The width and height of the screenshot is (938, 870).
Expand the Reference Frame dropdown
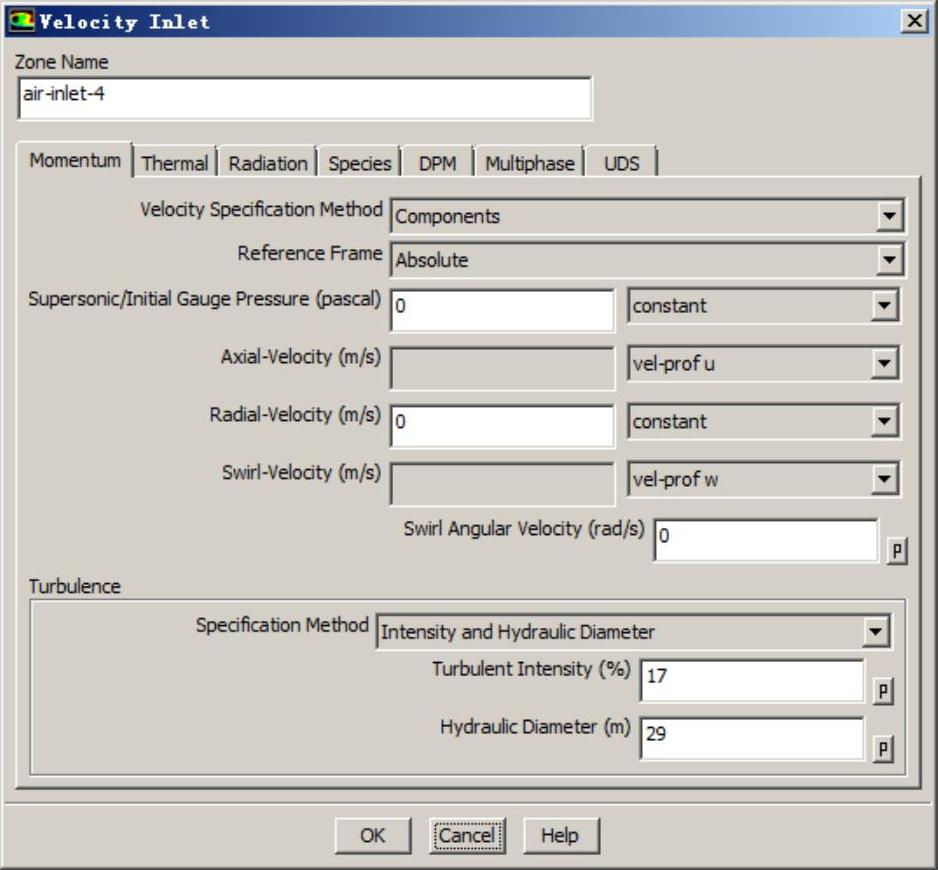pos(647,260)
